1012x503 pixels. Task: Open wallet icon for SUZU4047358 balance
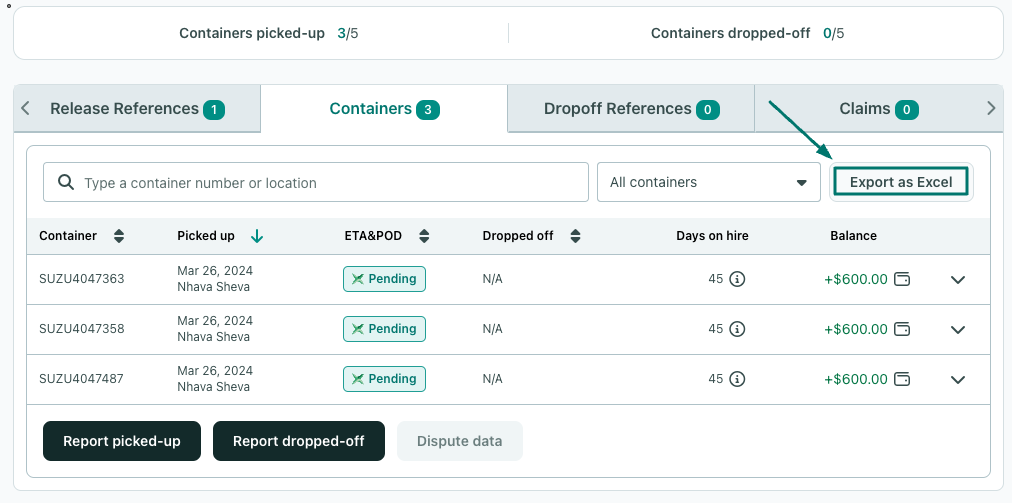tap(902, 329)
